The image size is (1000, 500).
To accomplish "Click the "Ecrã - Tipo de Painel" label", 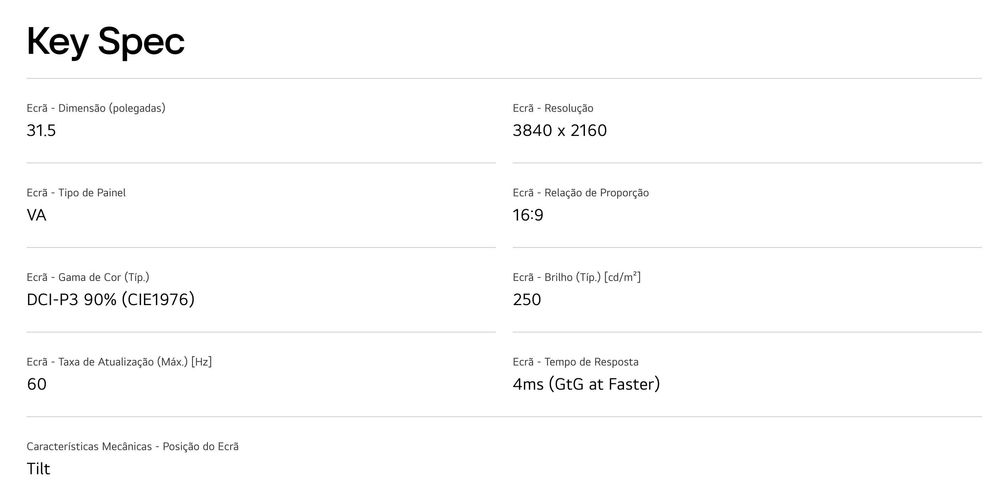I will pyautogui.click(x=76, y=193).
